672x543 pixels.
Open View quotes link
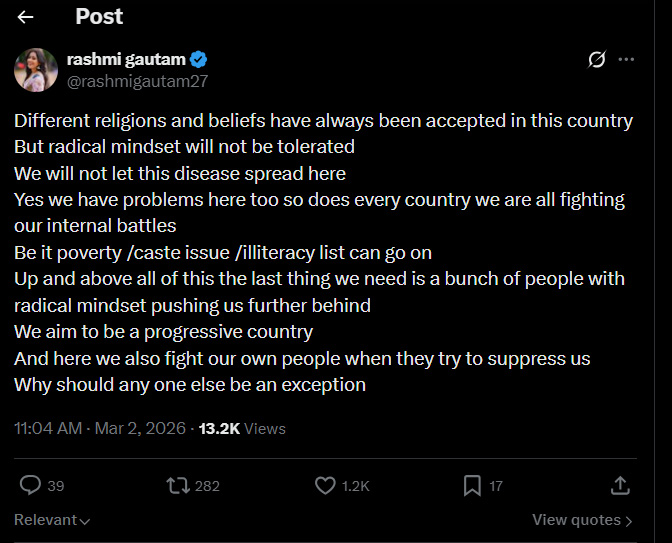click(x=576, y=520)
